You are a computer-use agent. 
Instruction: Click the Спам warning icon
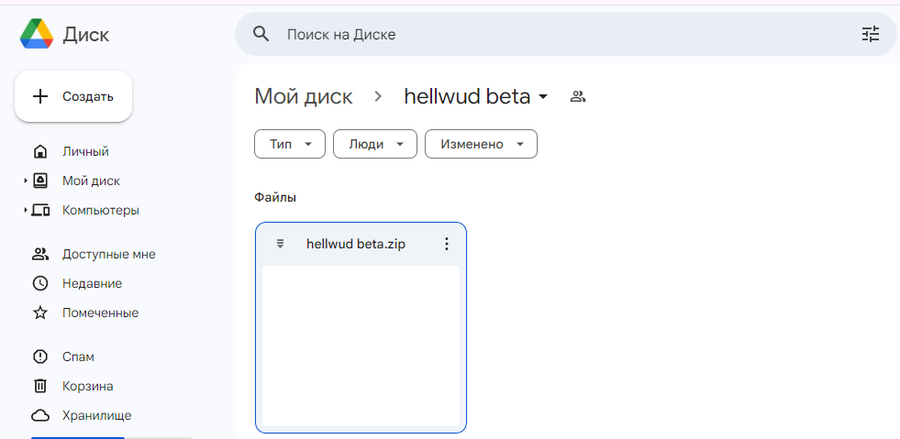tap(40, 357)
